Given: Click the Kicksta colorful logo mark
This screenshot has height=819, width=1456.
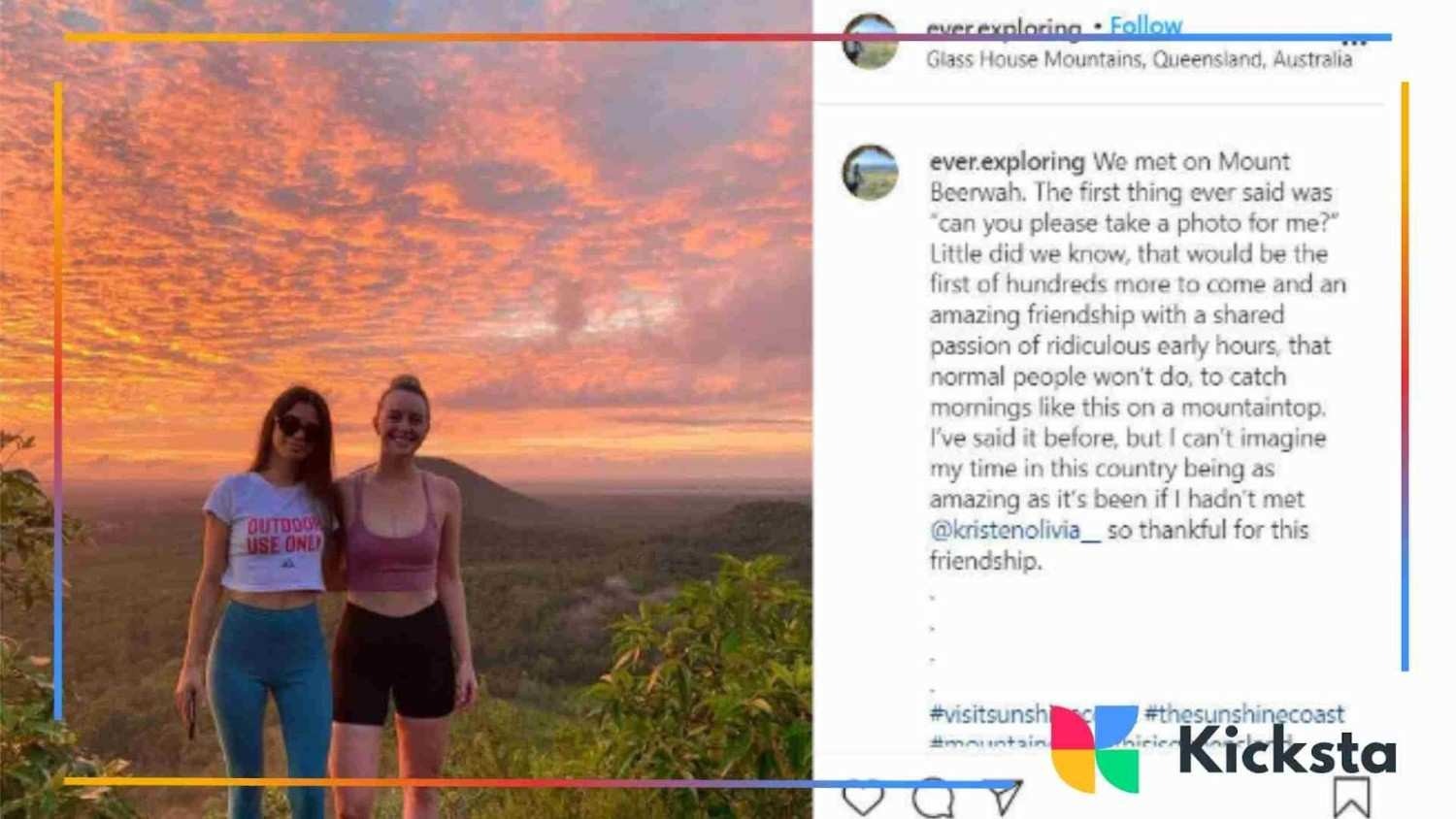Looking at the screenshot, I should click(x=1095, y=749).
